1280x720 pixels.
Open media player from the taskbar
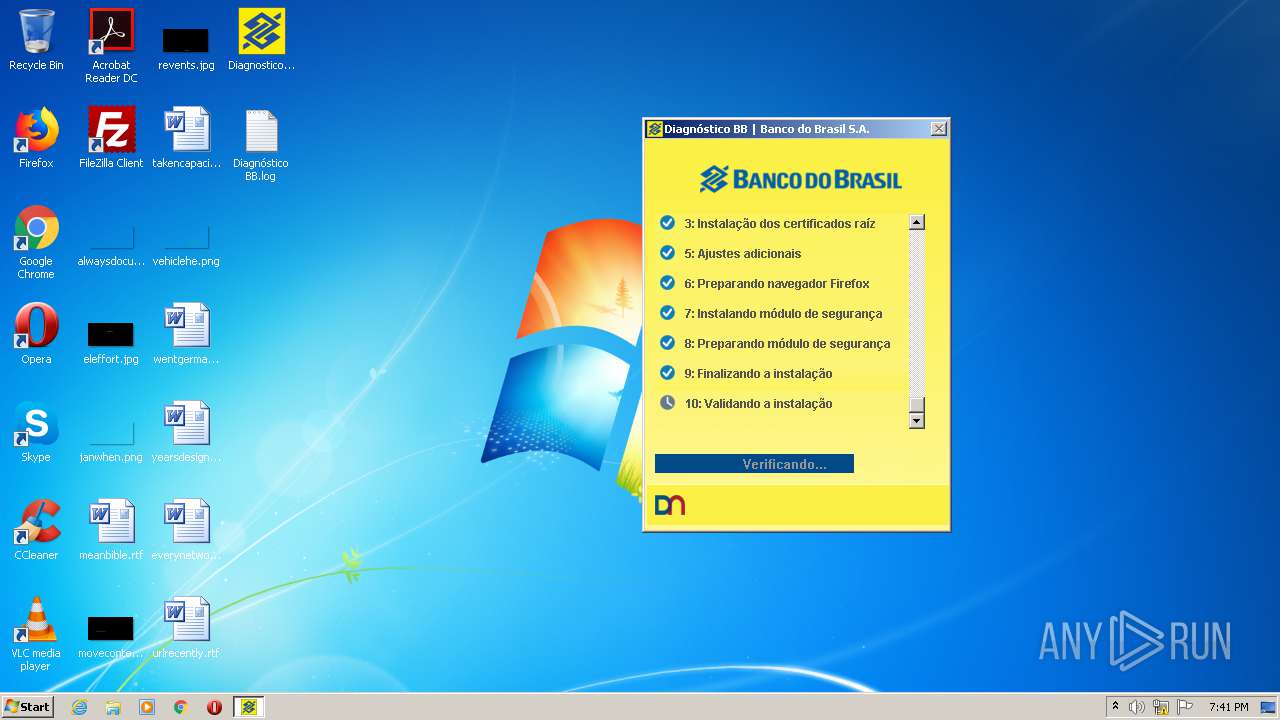point(147,707)
